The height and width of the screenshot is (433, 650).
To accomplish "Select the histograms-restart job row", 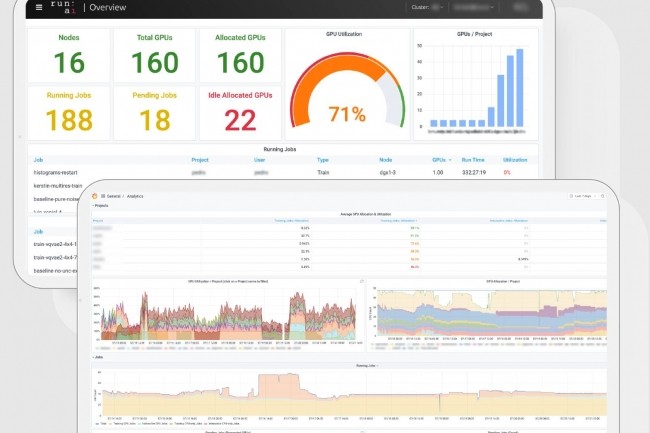I will 283,172.
